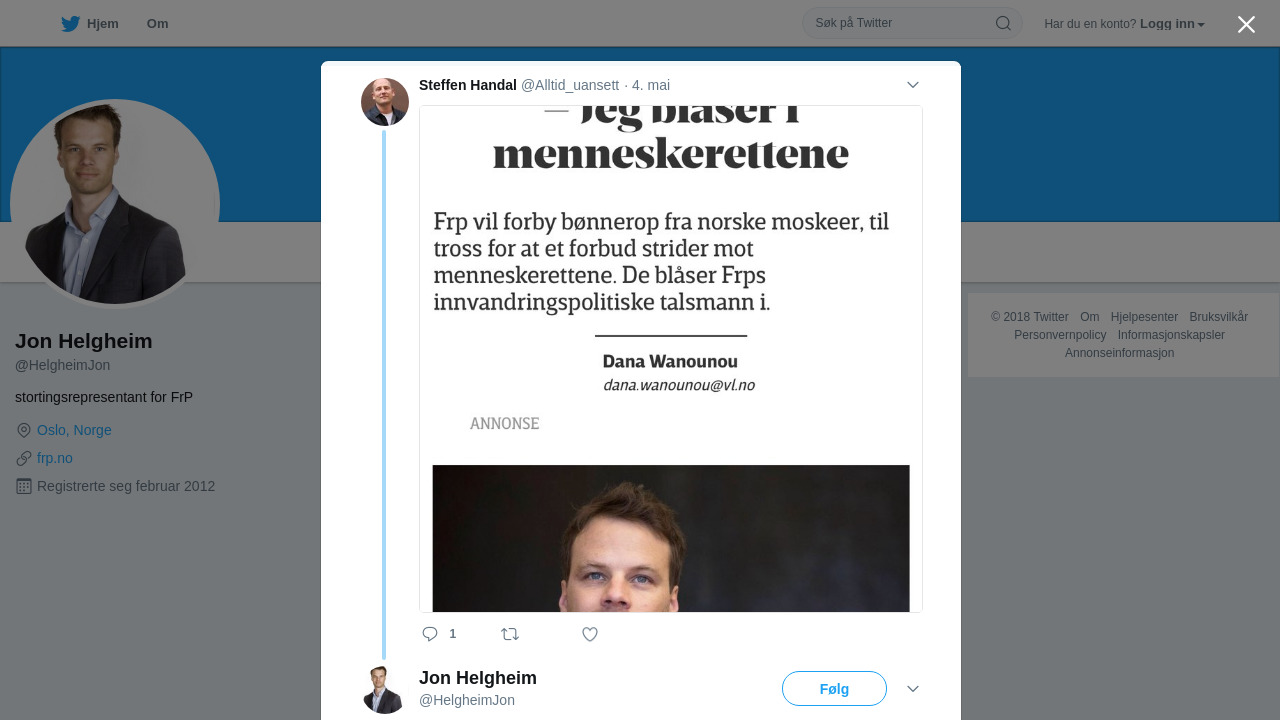This screenshot has height=720, width=1280.
Task: Click the reply speech bubble icon
Action: pyautogui.click(x=430, y=634)
